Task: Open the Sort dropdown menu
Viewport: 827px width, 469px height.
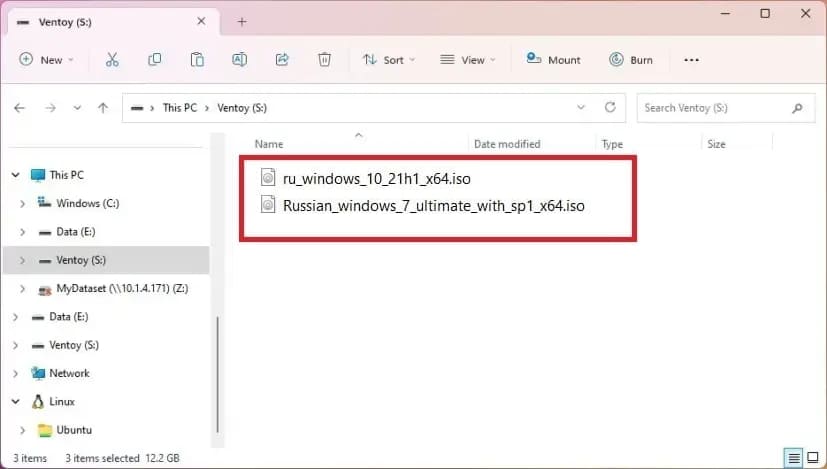Action: click(x=388, y=60)
